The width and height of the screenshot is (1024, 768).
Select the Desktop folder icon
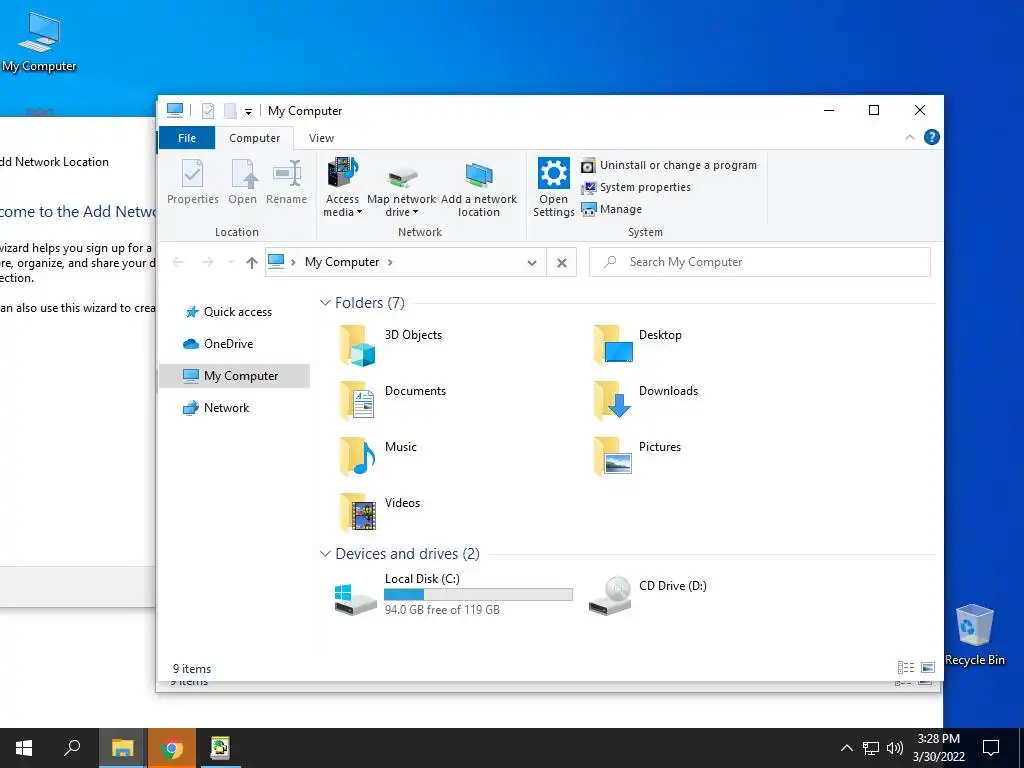click(x=613, y=345)
